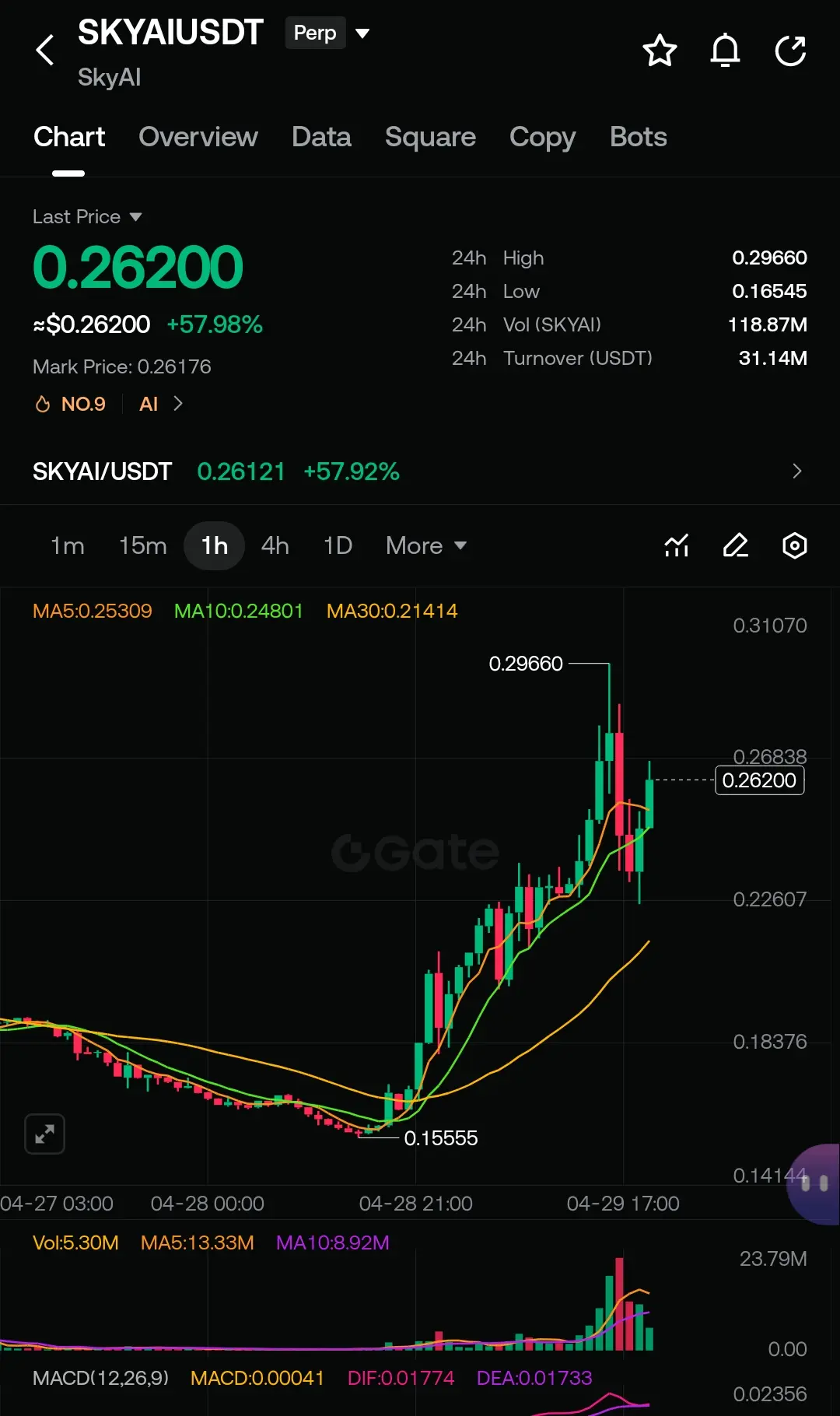Tap the MACD(12,26,9) indicator label

click(x=100, y=1378)
